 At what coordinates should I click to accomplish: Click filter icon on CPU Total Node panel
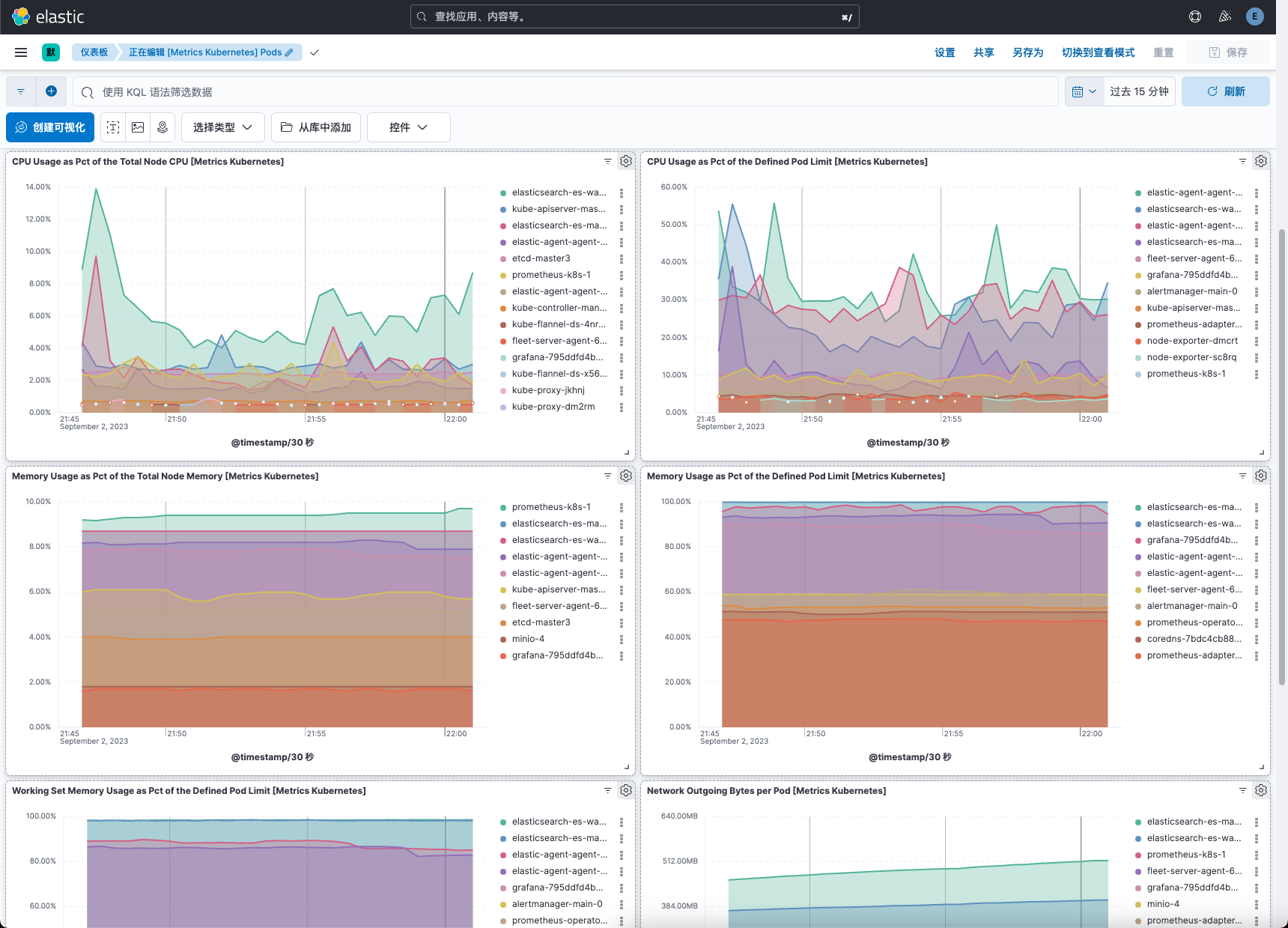[x=608, y=161]
